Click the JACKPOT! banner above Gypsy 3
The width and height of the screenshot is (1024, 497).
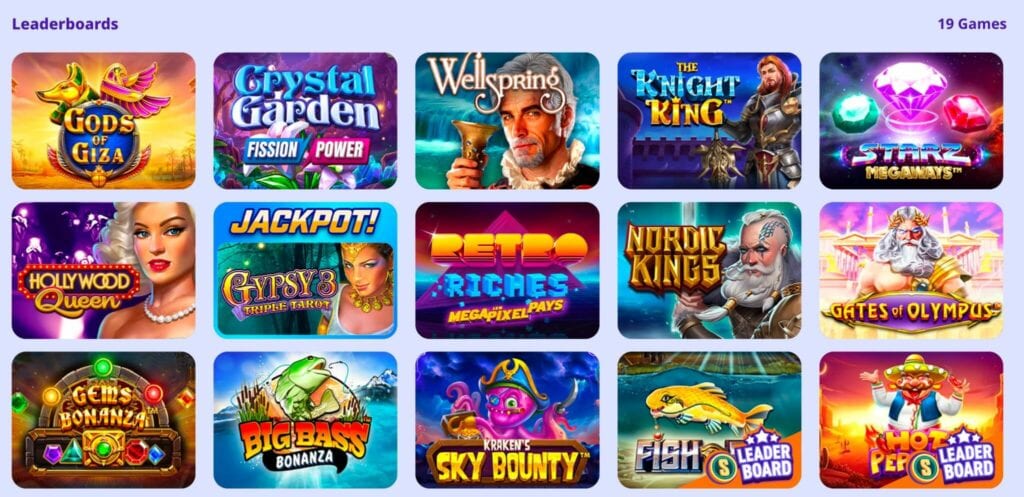(305, 223)
